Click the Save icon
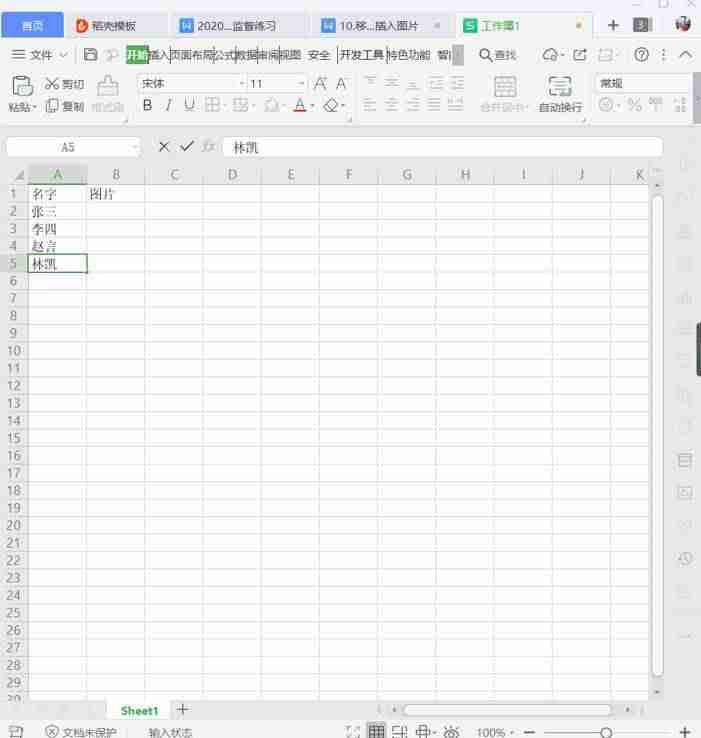 90,55
